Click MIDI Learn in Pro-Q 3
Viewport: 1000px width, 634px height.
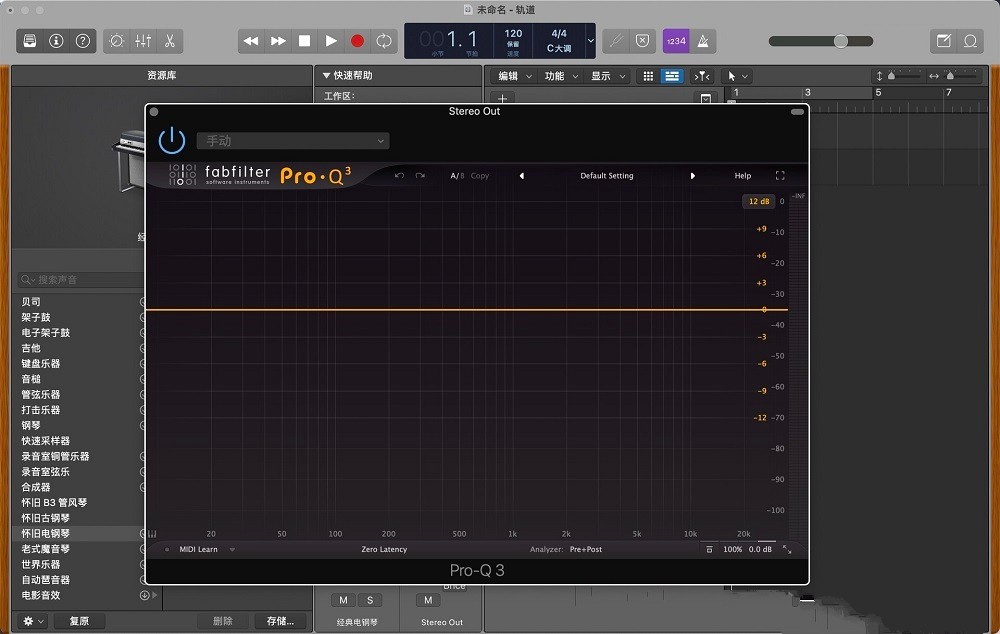tap(198, 549)
